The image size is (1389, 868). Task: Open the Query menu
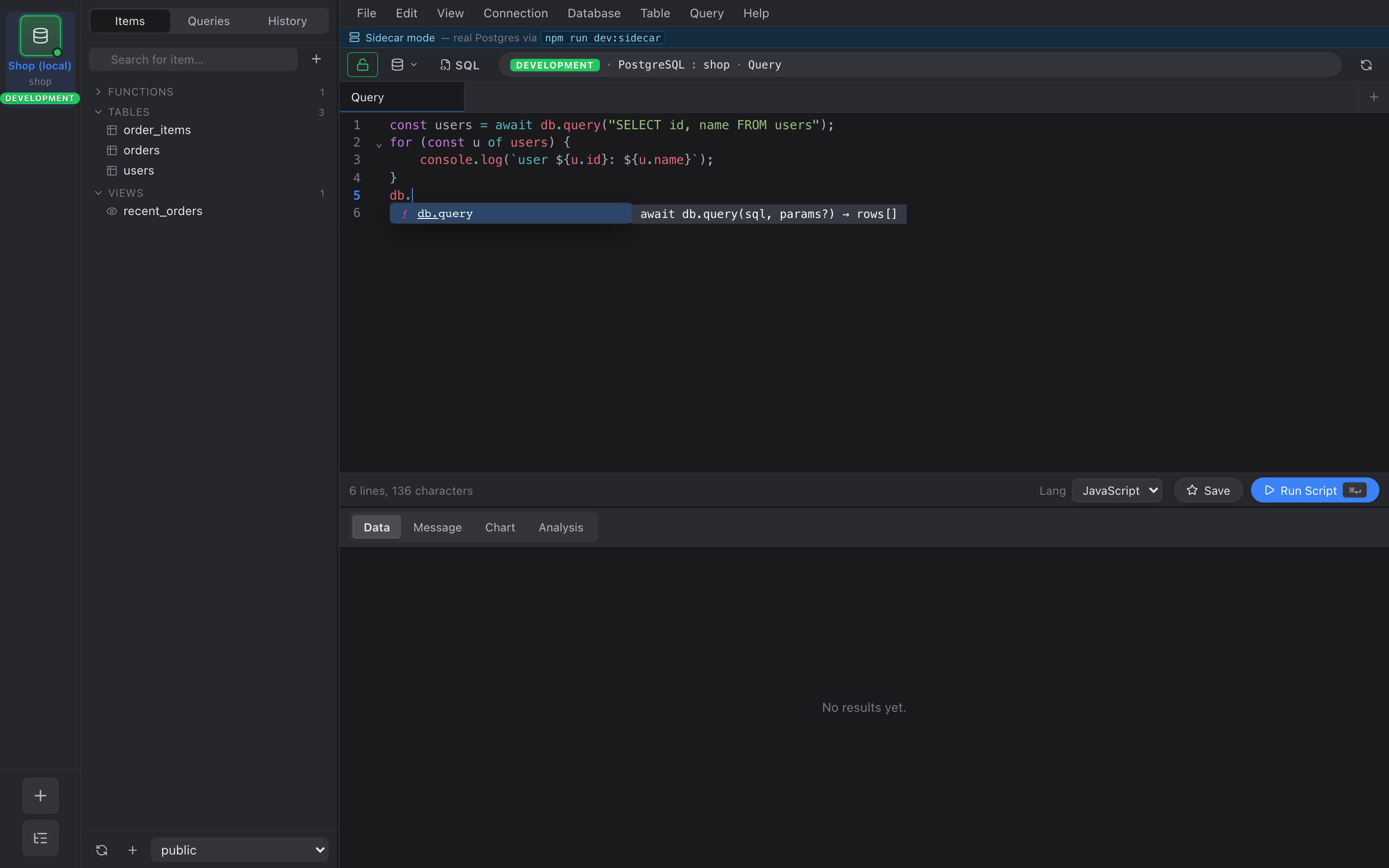(707, 13)
